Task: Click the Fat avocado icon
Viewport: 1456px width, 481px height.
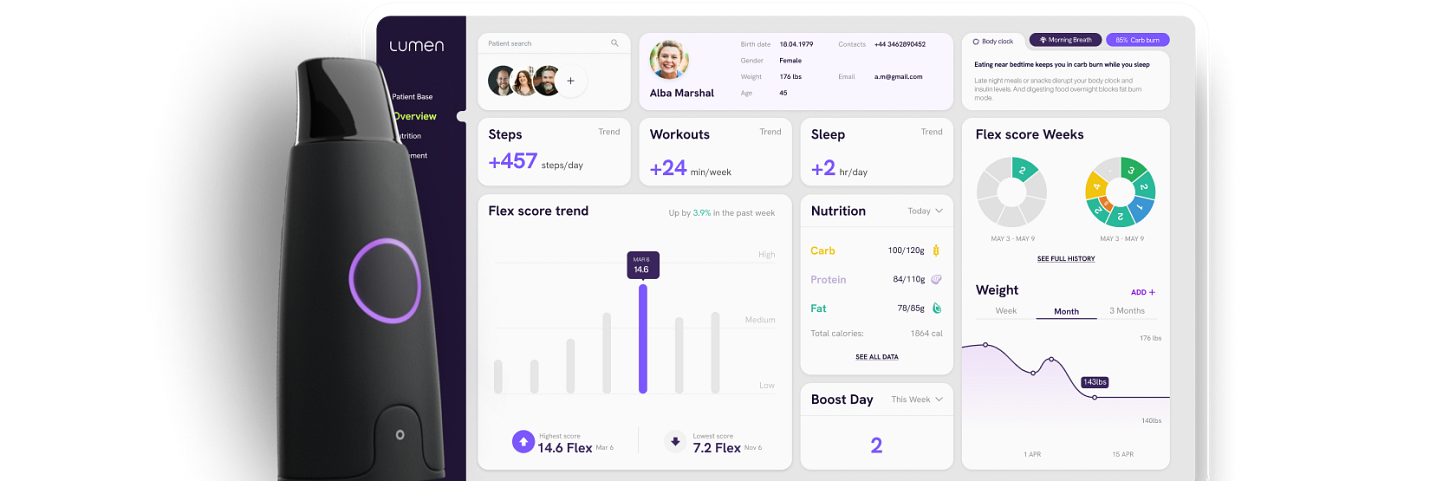Action: (x=937, y=308)
